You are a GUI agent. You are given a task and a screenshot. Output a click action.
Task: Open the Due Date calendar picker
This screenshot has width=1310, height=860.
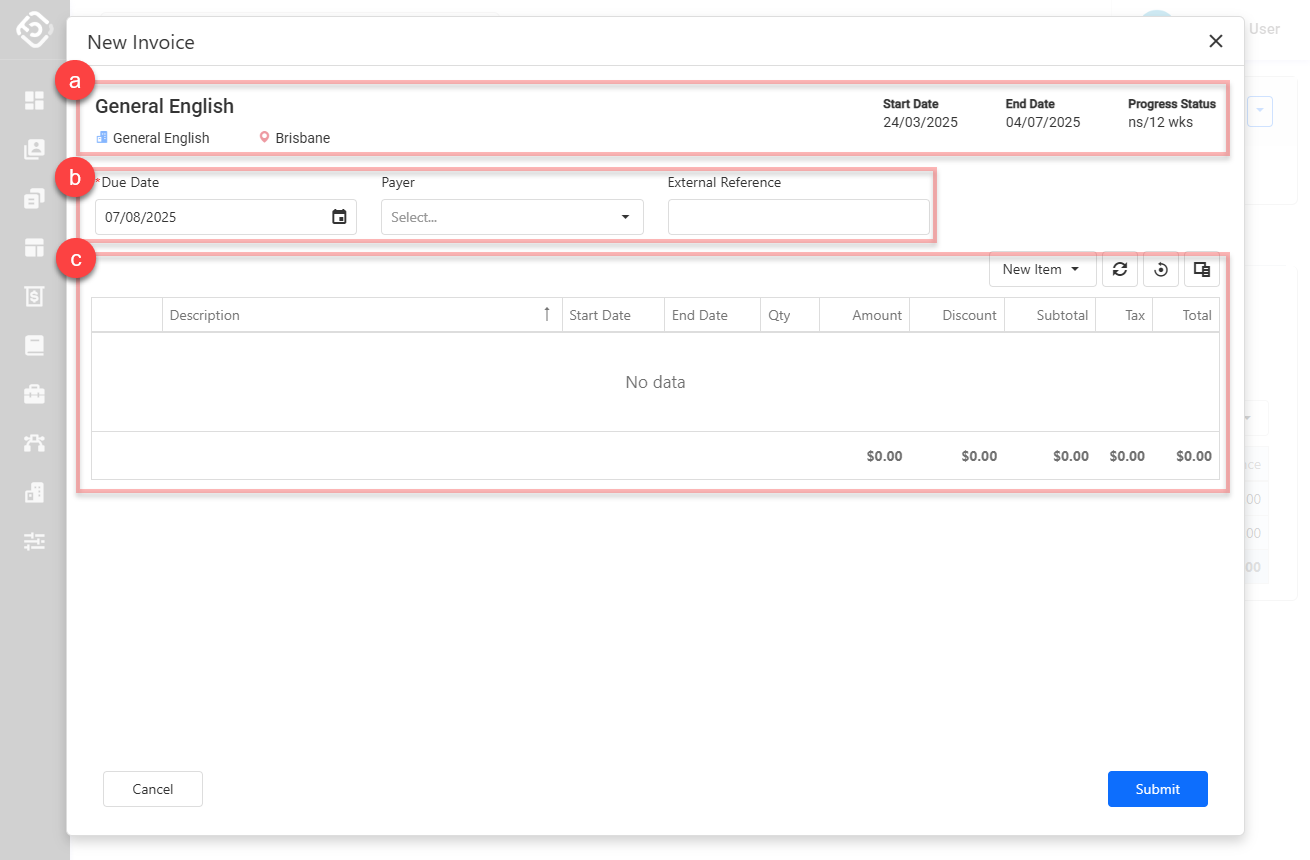339,217
